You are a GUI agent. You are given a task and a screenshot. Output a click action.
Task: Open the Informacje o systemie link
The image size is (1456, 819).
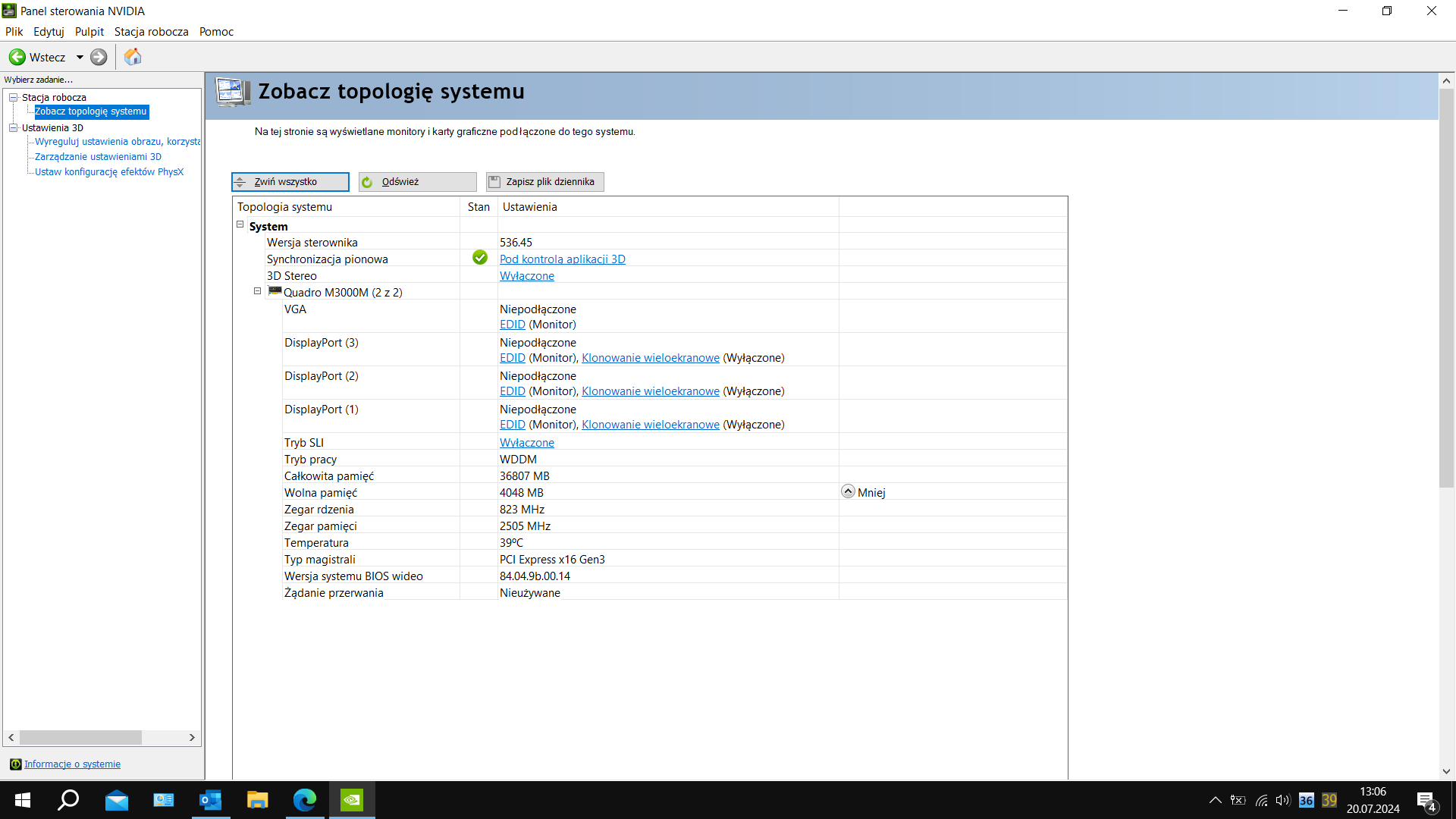pyautogui.click(x=72, y=764)
